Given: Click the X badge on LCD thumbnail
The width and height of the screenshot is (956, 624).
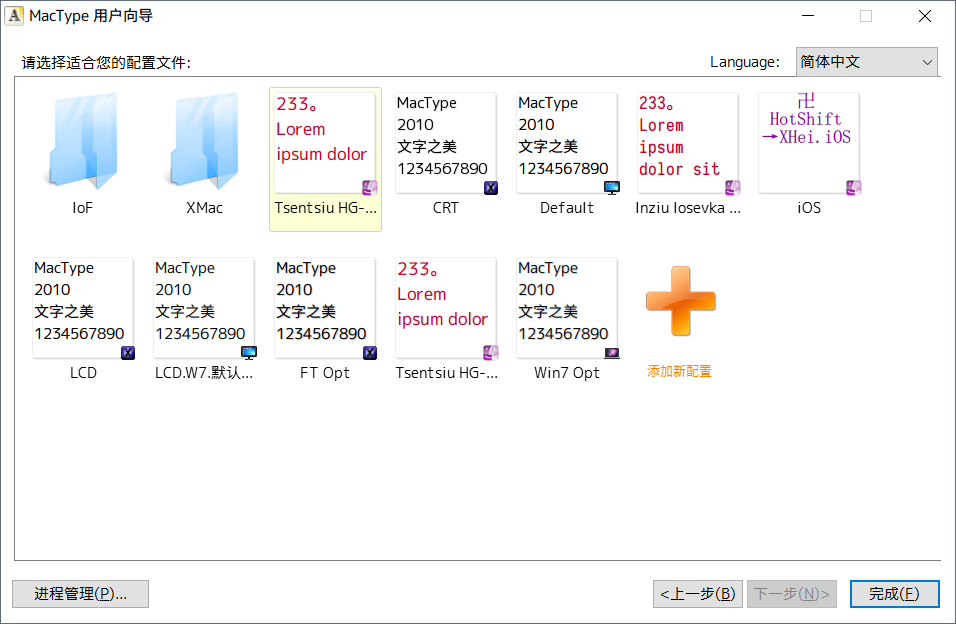Looking at the screenshot, I should pos(128,353).
